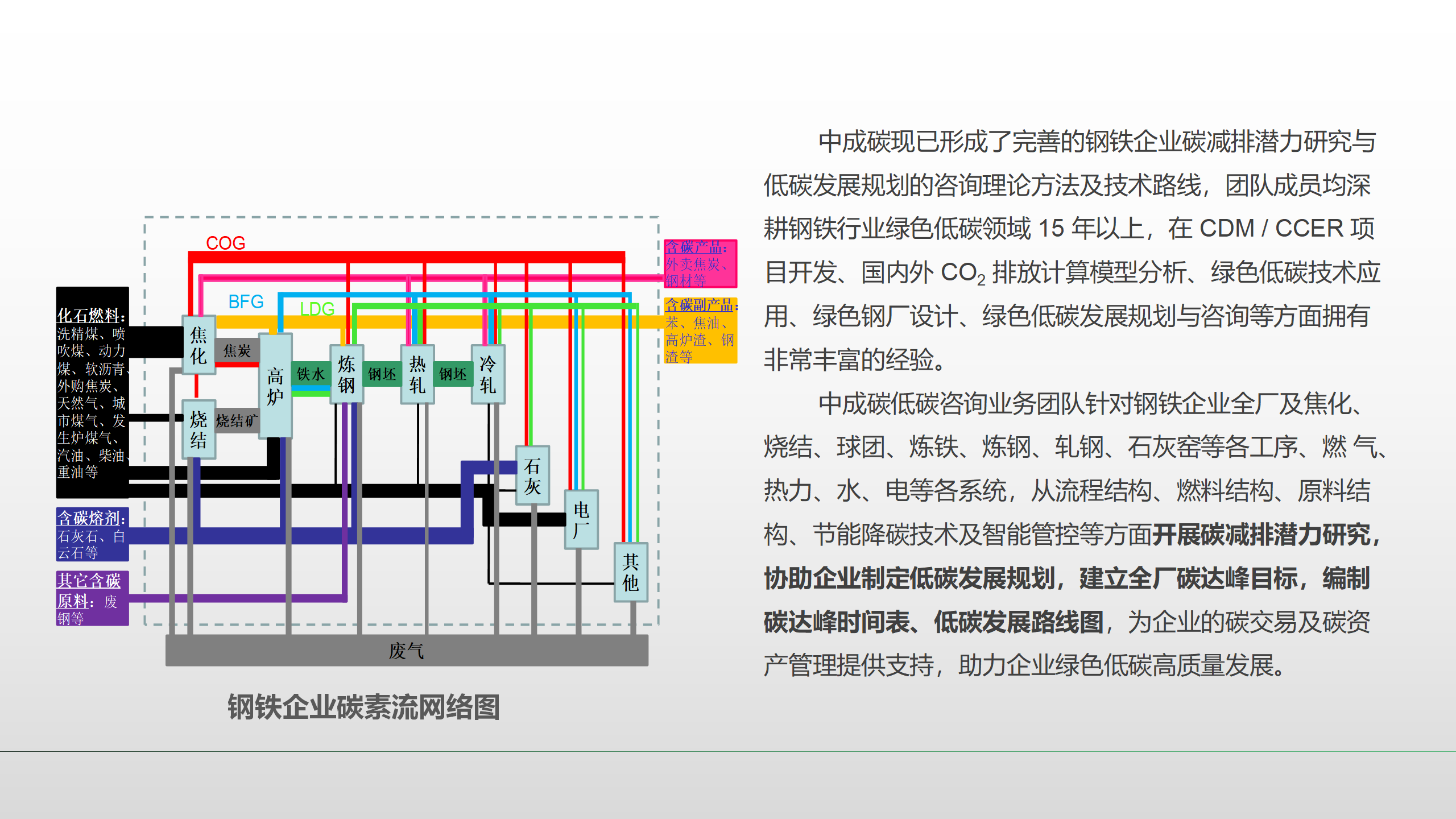Viewport: 1456px width, 819px height.
Task: Click the 铁水 flow label
Action: click(x=311, y=374)
